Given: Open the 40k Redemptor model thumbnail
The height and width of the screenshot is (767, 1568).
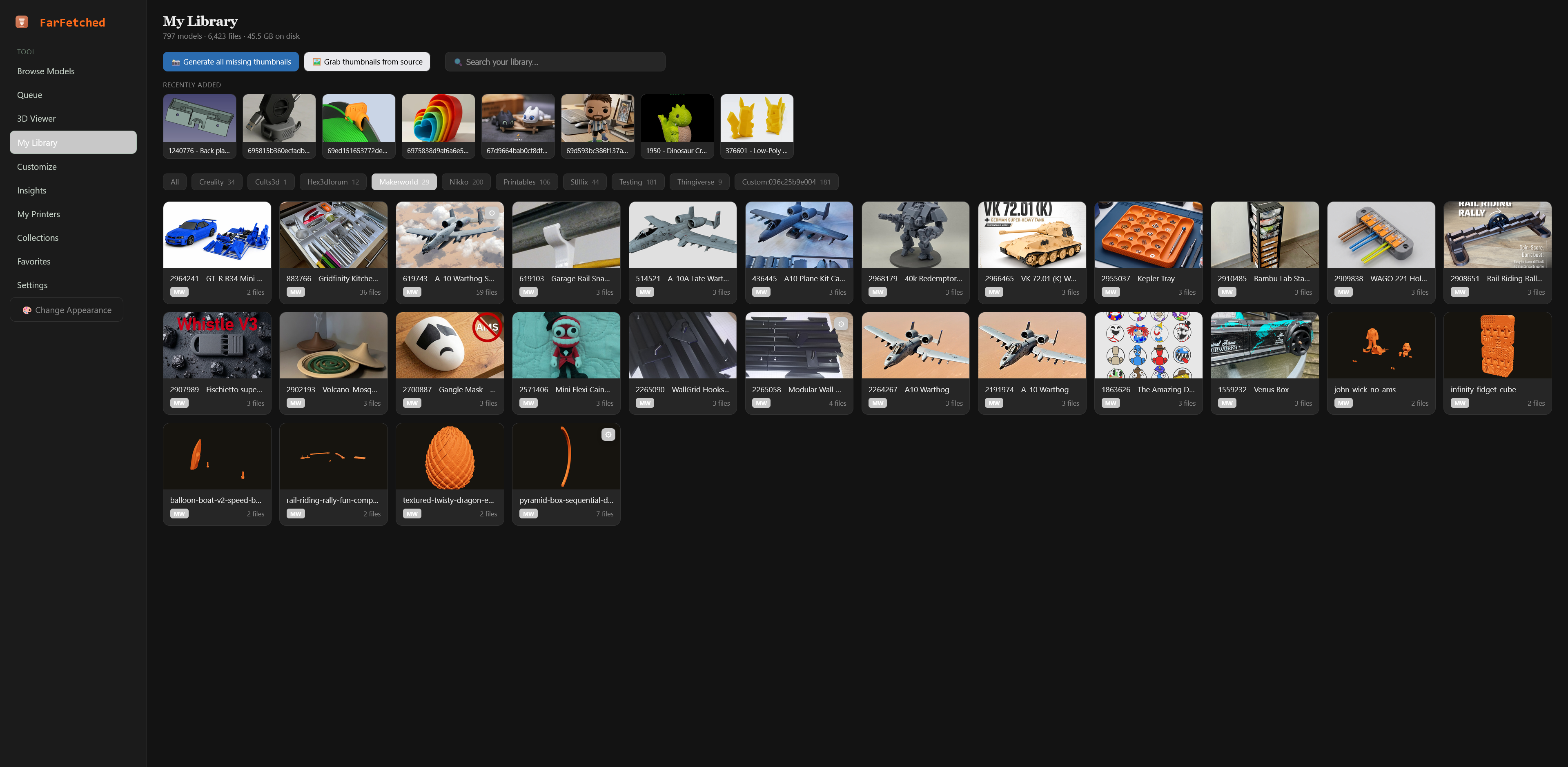Looking at the screenshot, I should click(915, 235).
